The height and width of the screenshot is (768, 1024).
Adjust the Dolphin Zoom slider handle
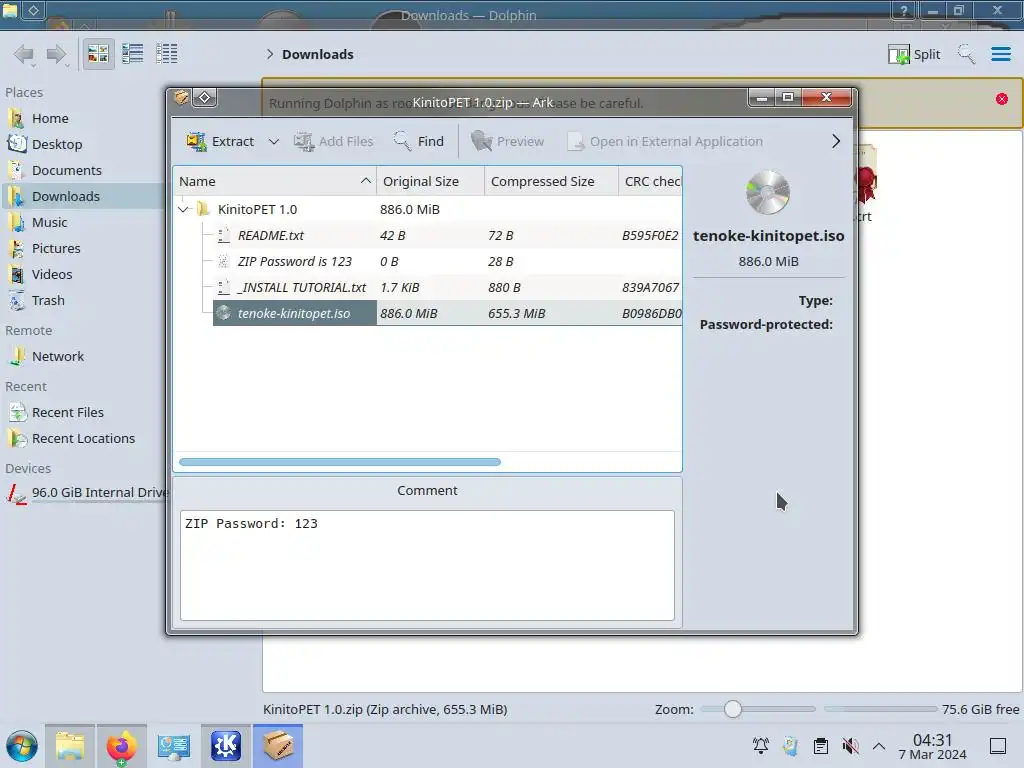click(x=733, y=709)
